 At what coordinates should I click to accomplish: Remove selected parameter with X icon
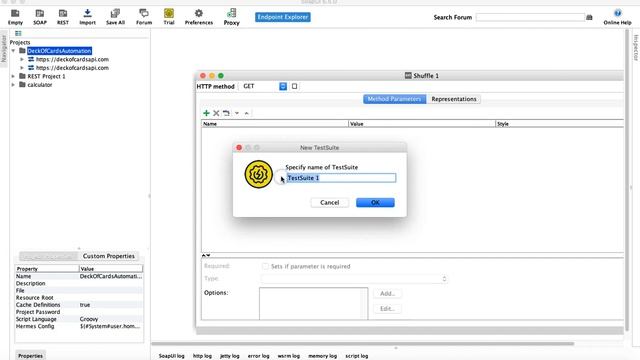[x=216, y=113]
